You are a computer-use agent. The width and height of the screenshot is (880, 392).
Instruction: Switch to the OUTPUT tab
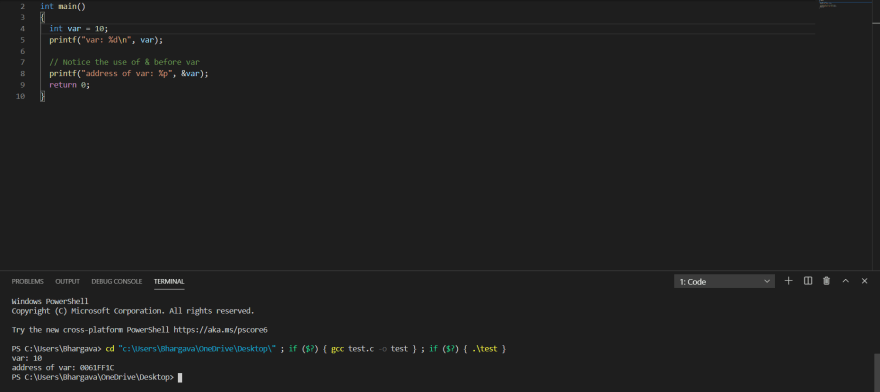tap(67, 281)
